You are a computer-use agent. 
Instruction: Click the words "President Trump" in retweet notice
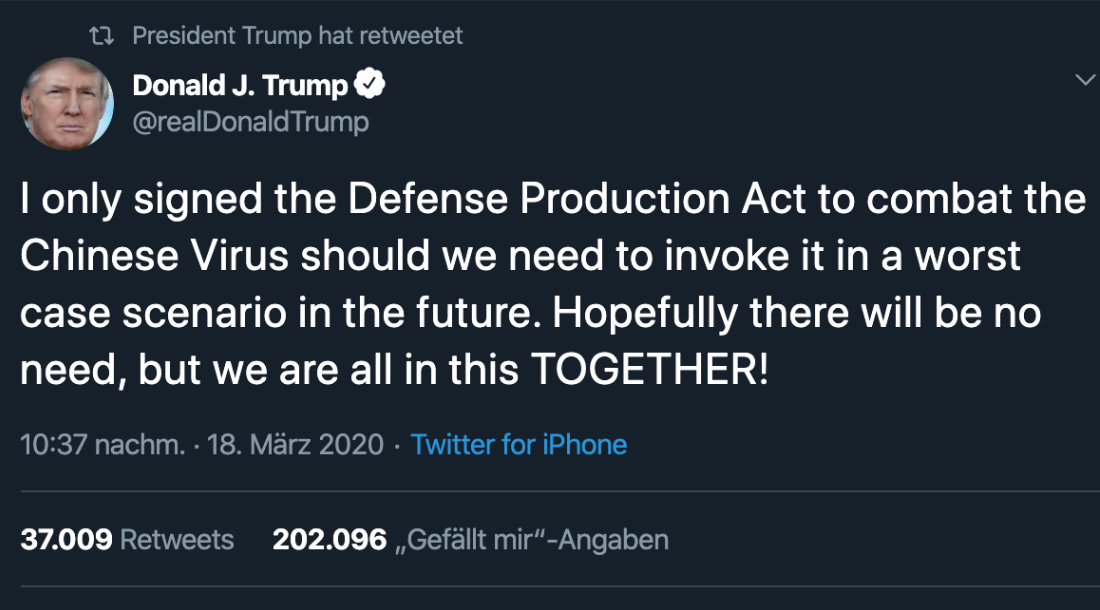coord(221,37)
